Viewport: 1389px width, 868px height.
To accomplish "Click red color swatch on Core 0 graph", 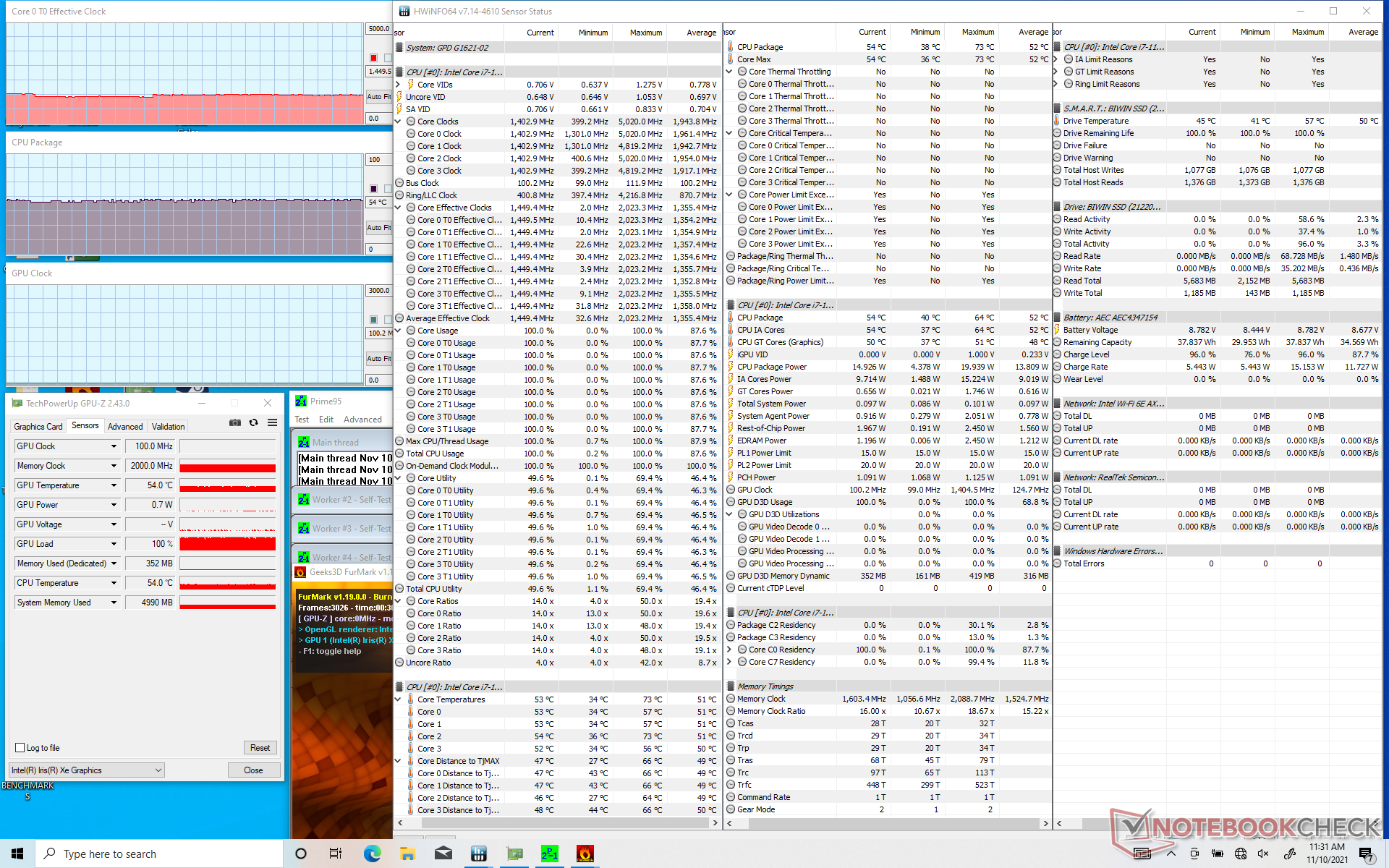I will coord(373,58).
